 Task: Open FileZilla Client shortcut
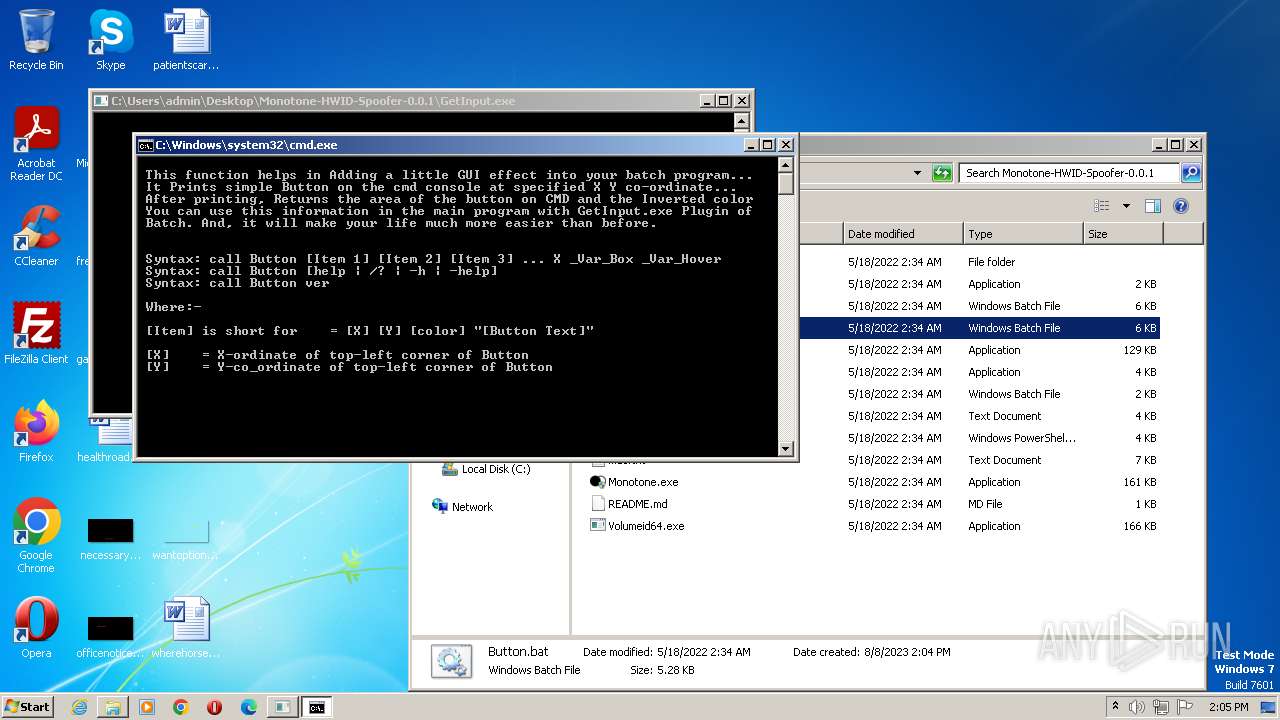(x=36, y=334)
